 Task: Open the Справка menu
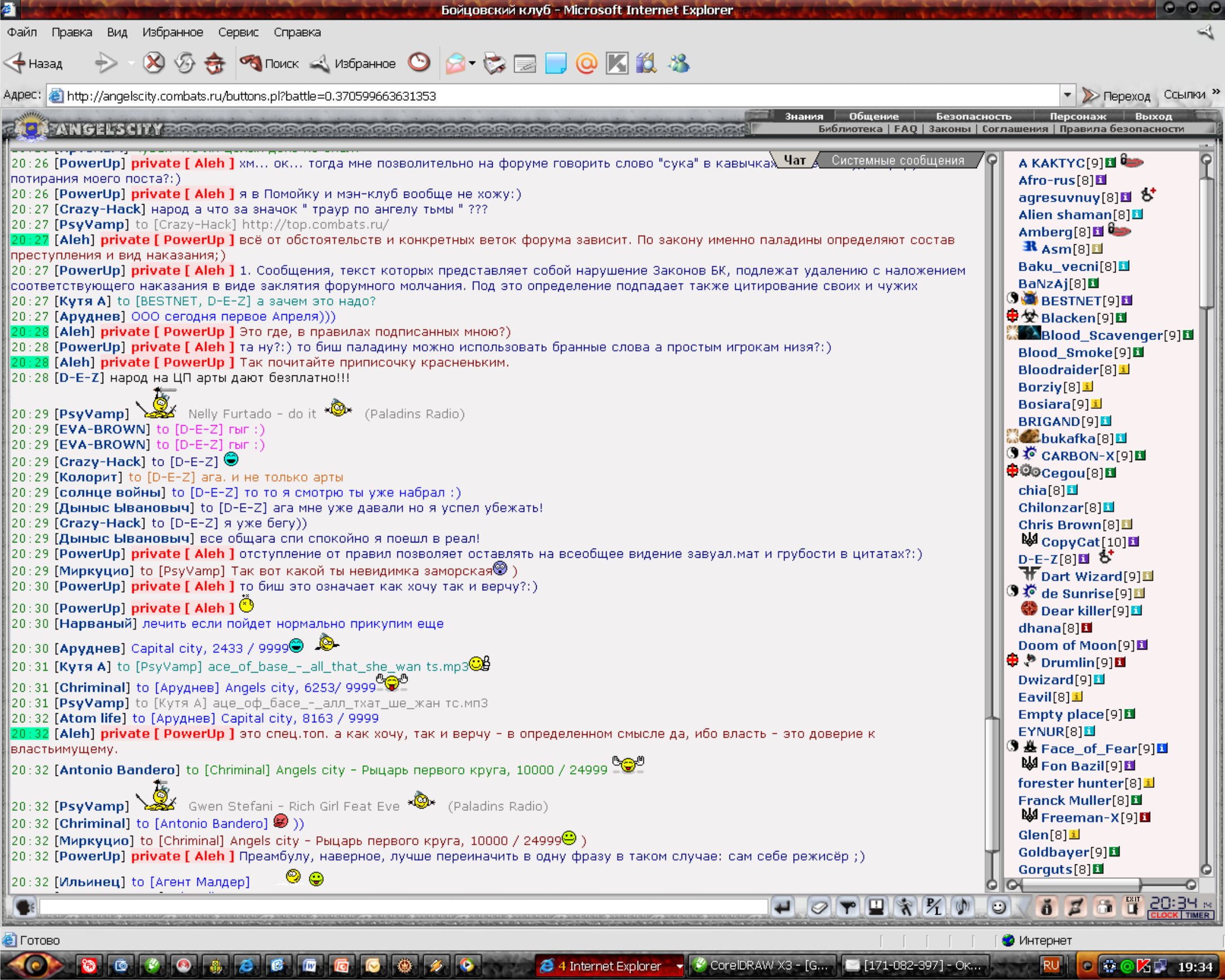click(297, 32)
